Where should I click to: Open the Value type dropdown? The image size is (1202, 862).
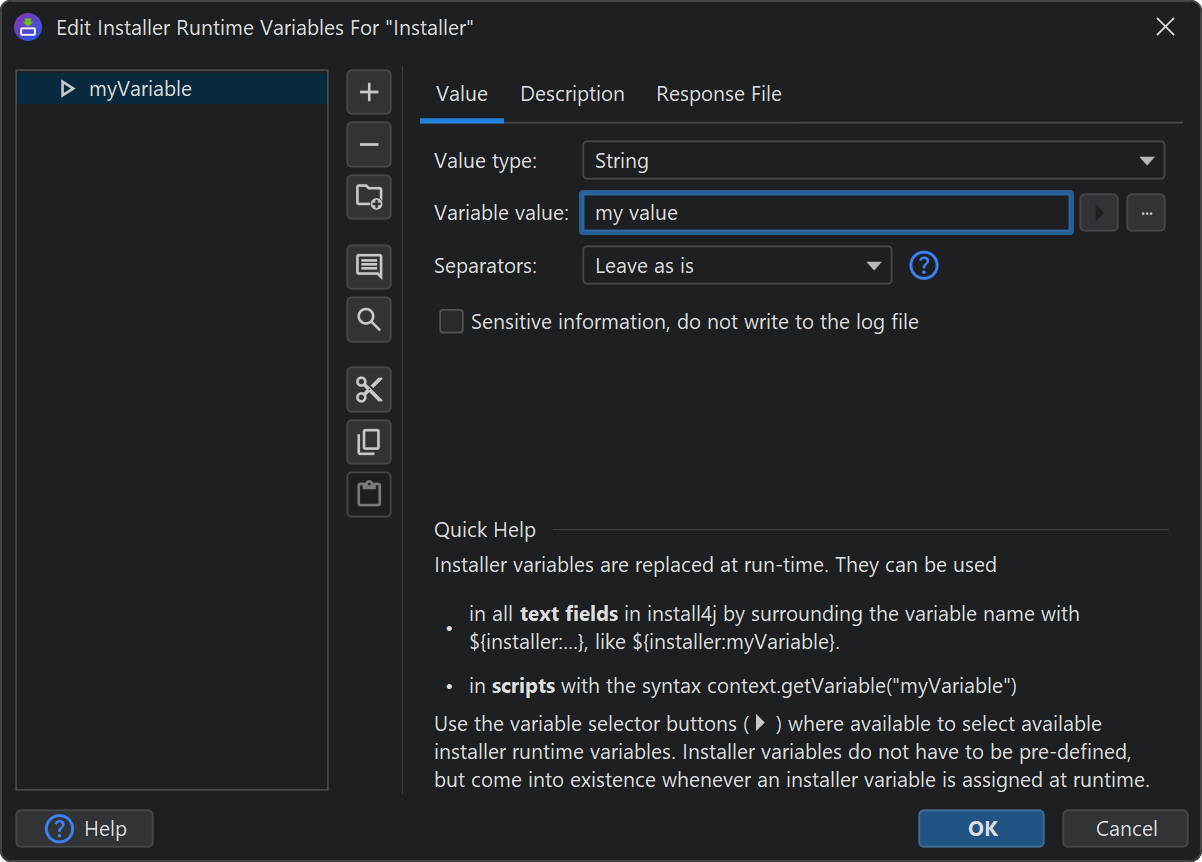click(873, 161)
